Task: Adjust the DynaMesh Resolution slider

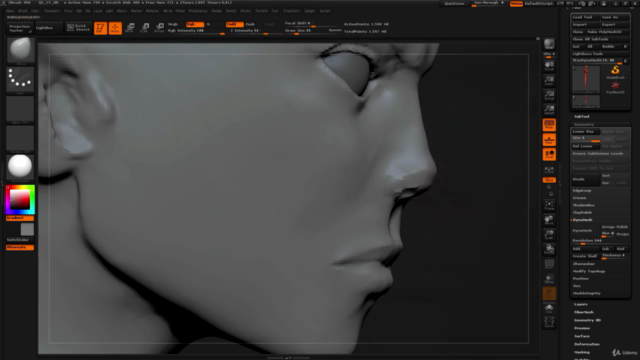Action: click(x=600, y=241)
